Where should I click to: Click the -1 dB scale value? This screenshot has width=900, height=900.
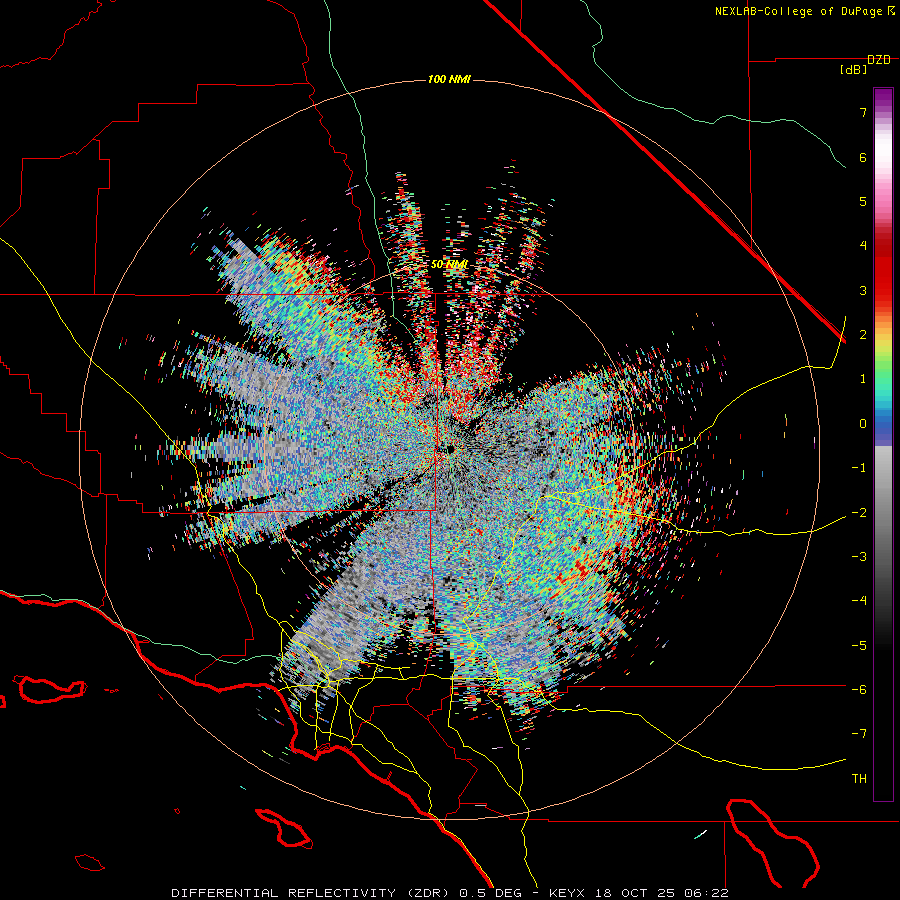tap(859, 468)
